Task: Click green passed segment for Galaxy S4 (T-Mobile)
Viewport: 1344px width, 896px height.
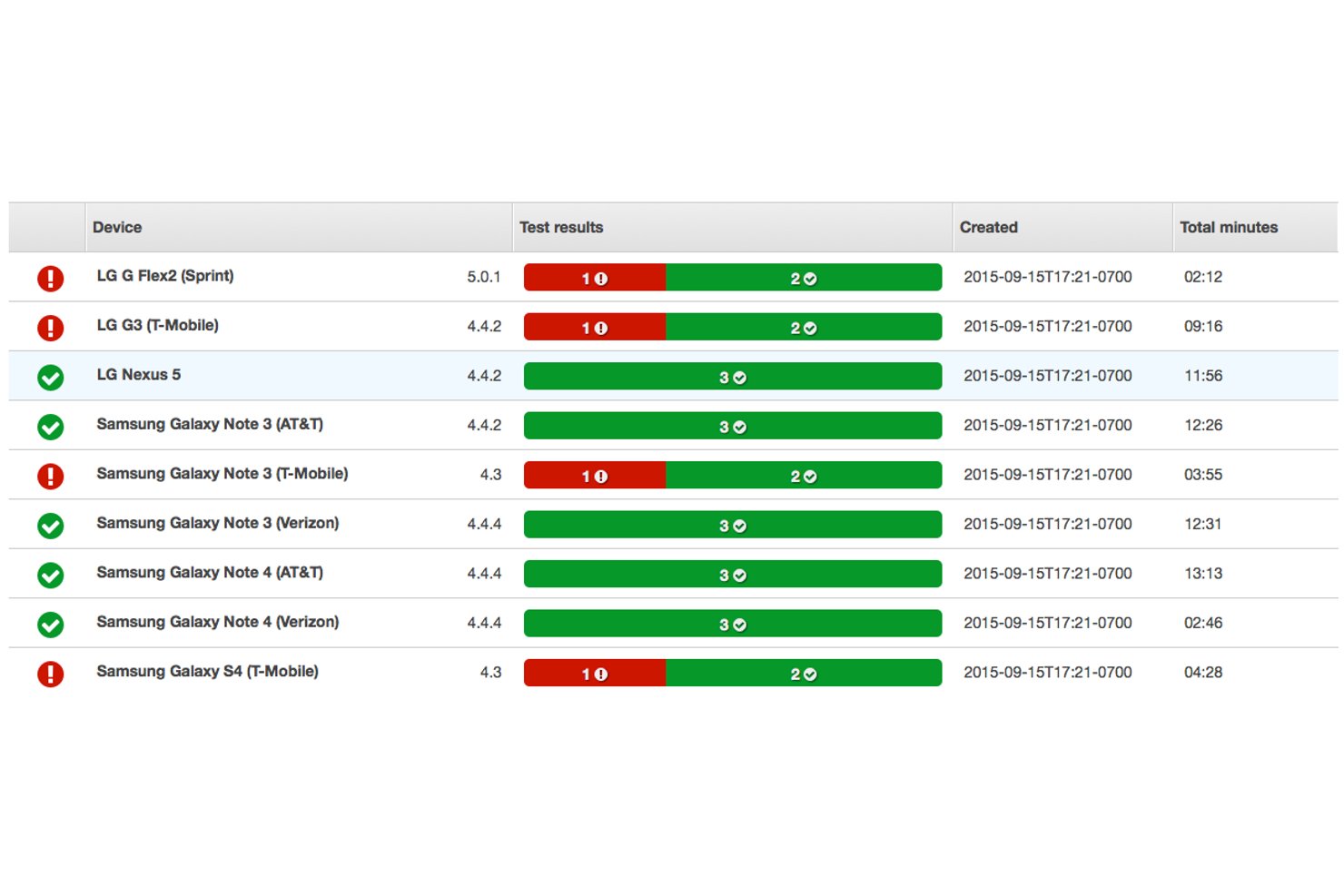Action: click(804, 674)
